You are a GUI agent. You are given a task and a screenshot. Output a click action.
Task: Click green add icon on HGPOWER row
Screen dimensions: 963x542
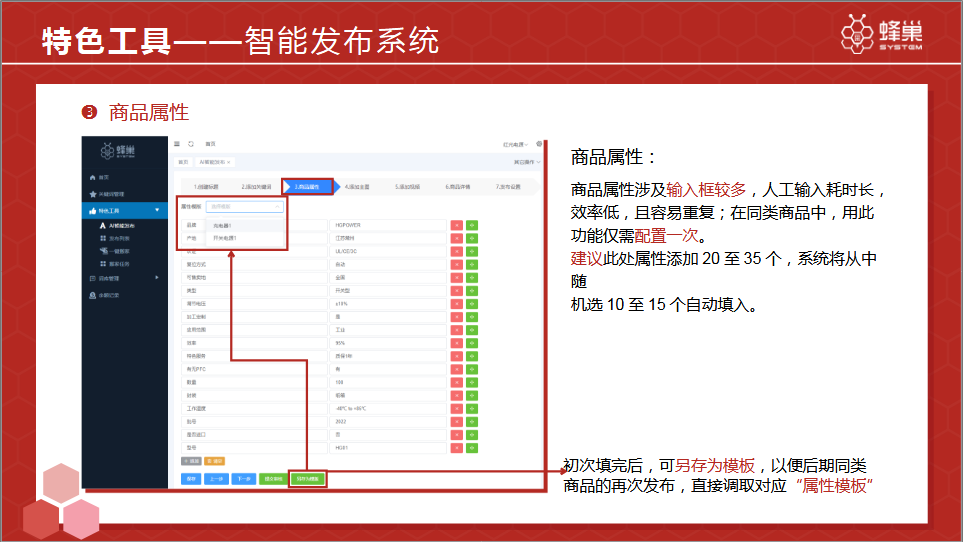pyautogui.click(x=472, y=225)
